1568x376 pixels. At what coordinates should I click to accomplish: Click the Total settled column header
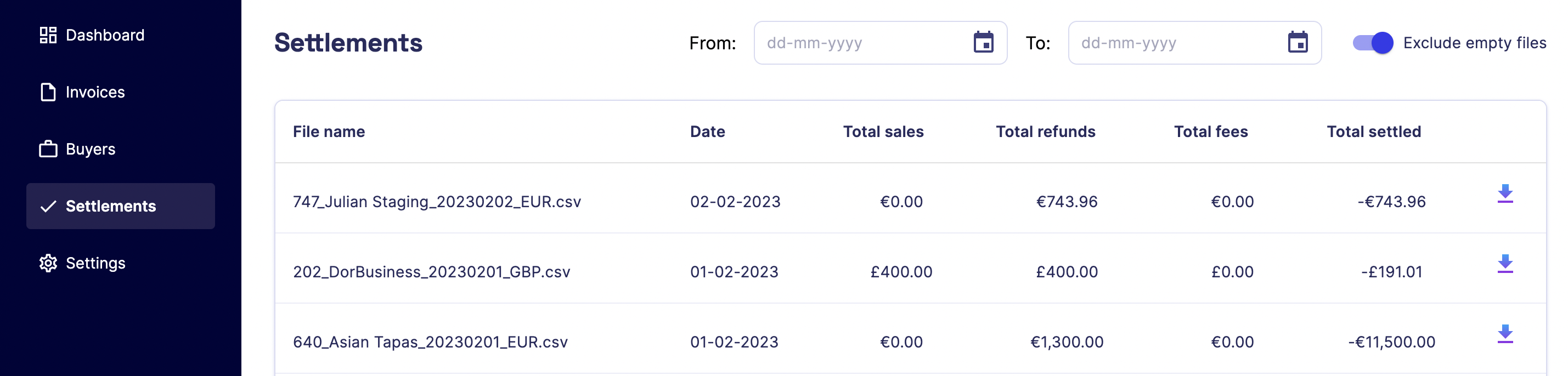click(x=1373, y=132)
